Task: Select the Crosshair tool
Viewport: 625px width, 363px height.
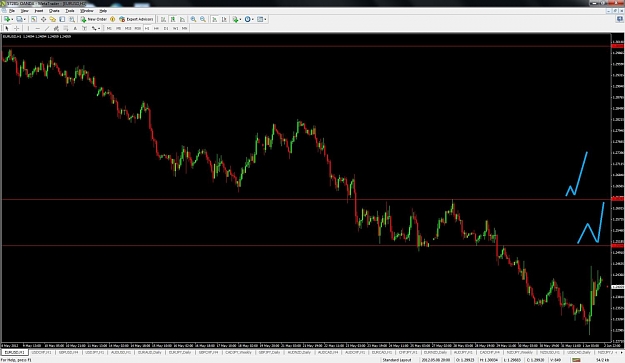Action: tap(16, 28)
